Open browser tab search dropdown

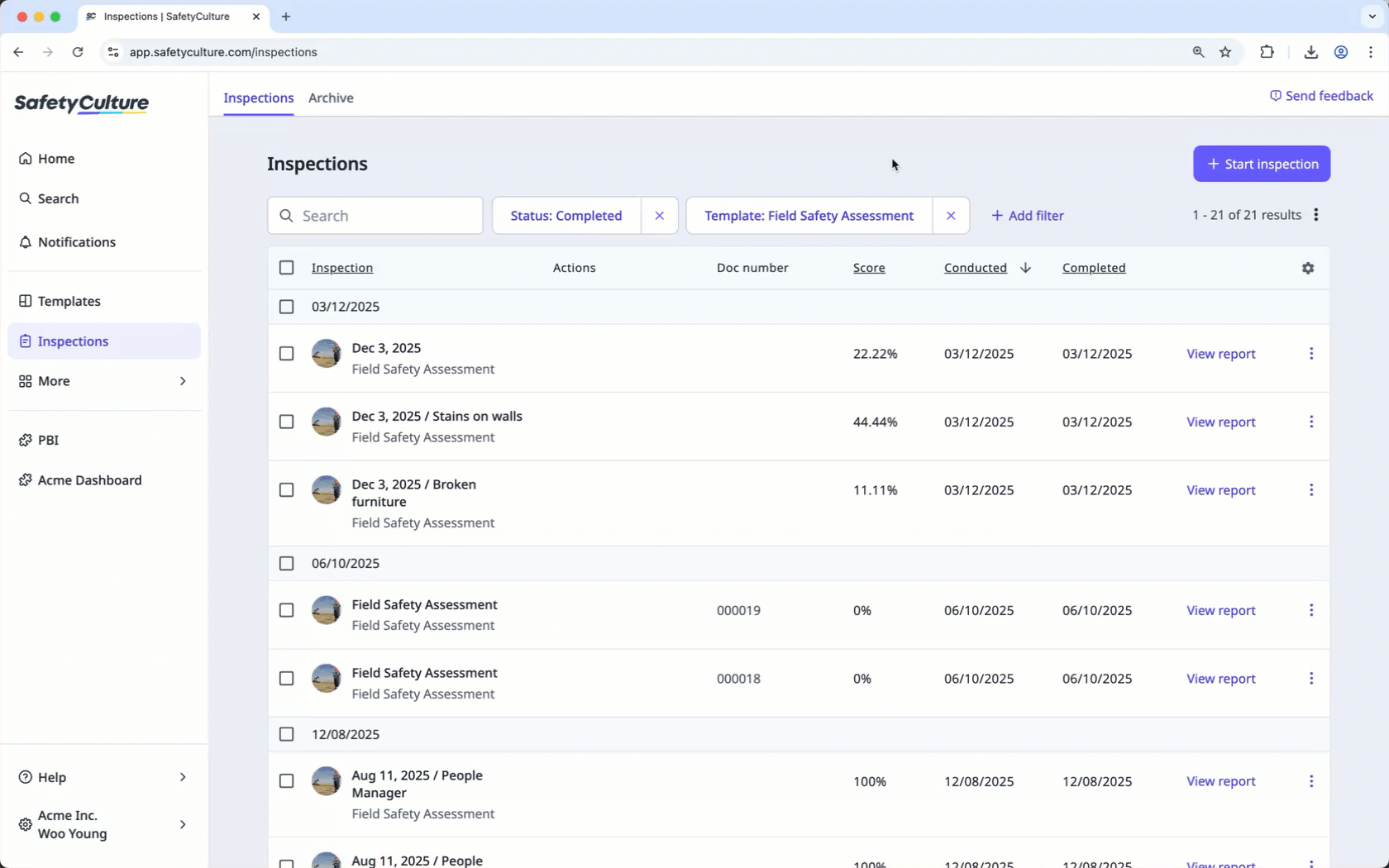(x=1372, y=17)
